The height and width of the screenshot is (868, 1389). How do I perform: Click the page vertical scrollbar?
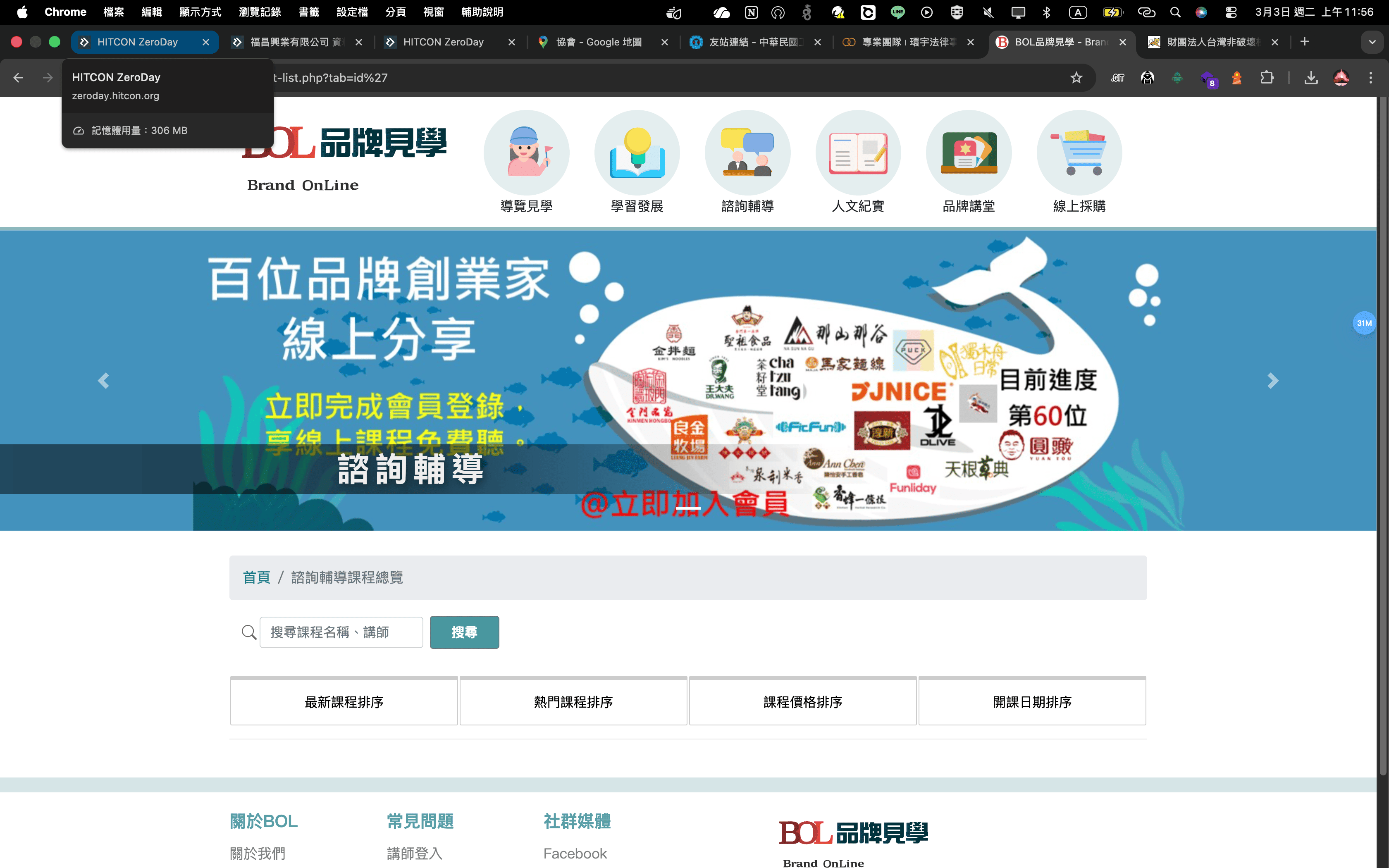click(1383, 436)
